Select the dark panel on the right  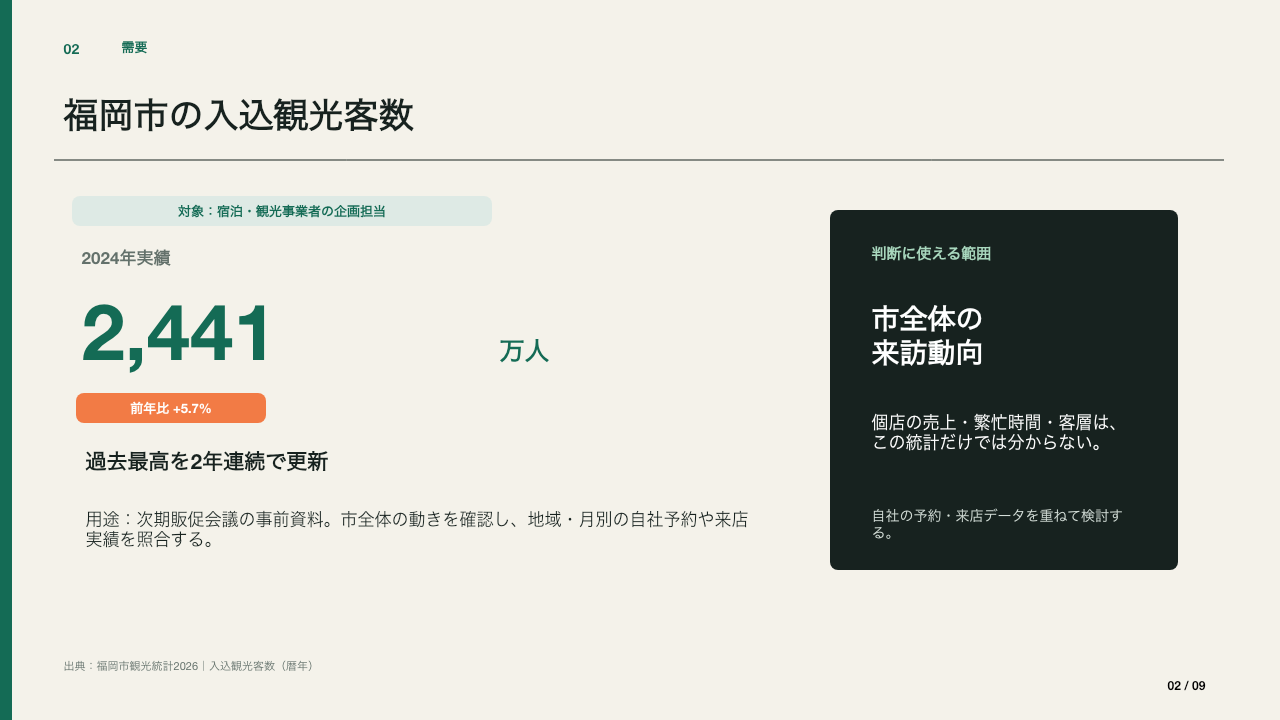click(x=1004, y=390)
